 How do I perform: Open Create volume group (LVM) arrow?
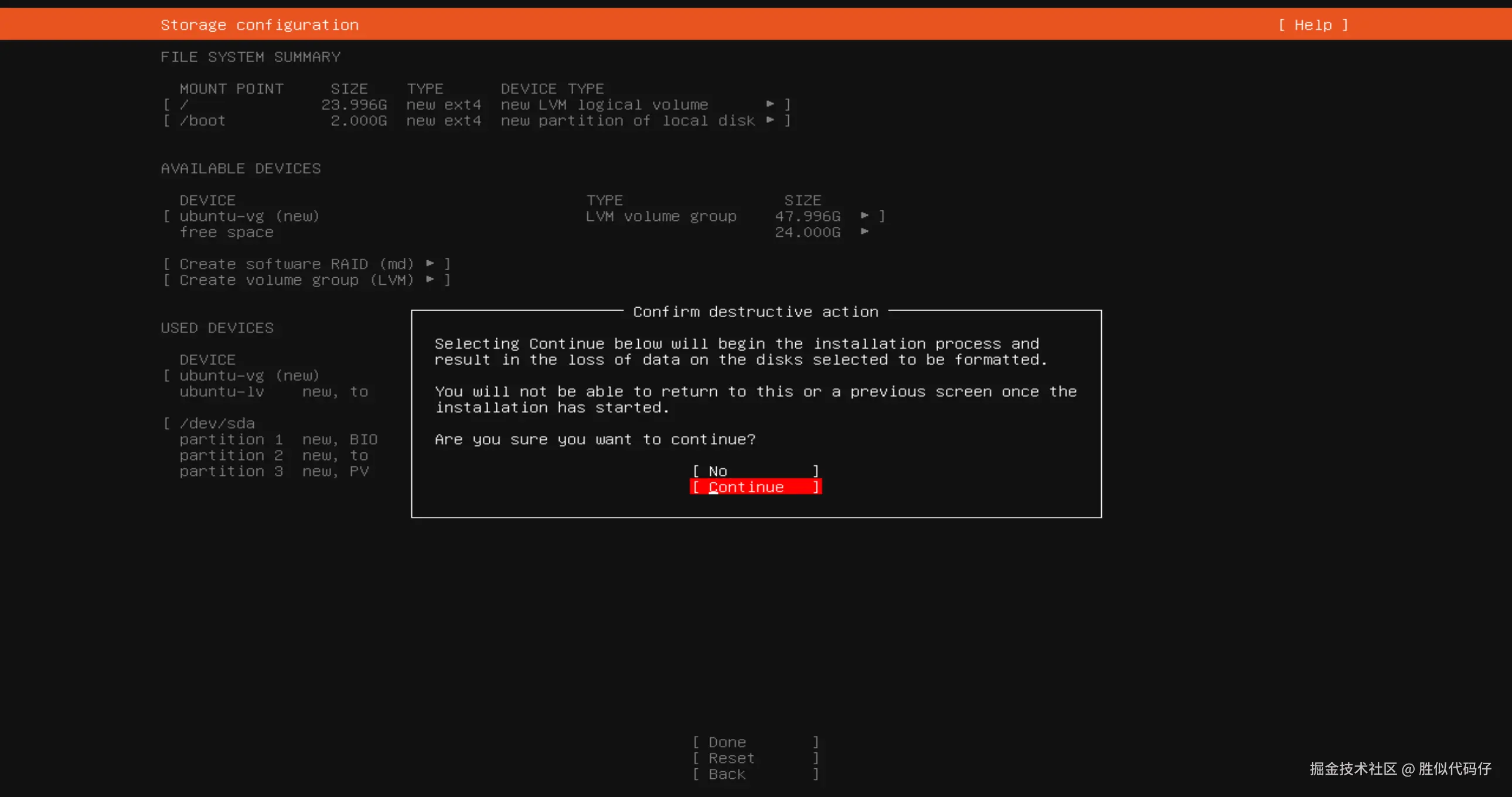(x=430, y=280)
